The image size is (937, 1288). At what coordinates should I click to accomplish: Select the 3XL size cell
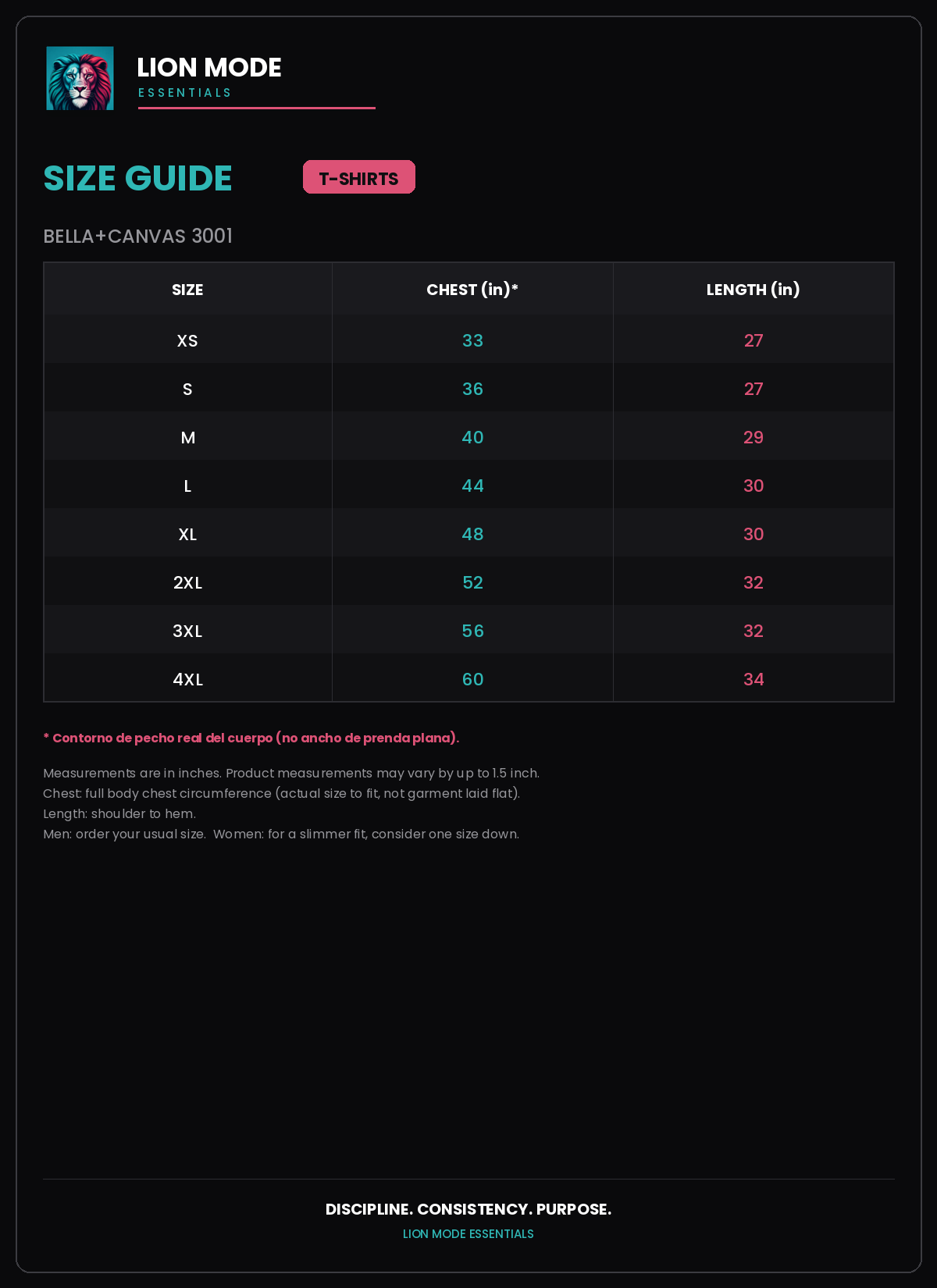coord(187,631)
